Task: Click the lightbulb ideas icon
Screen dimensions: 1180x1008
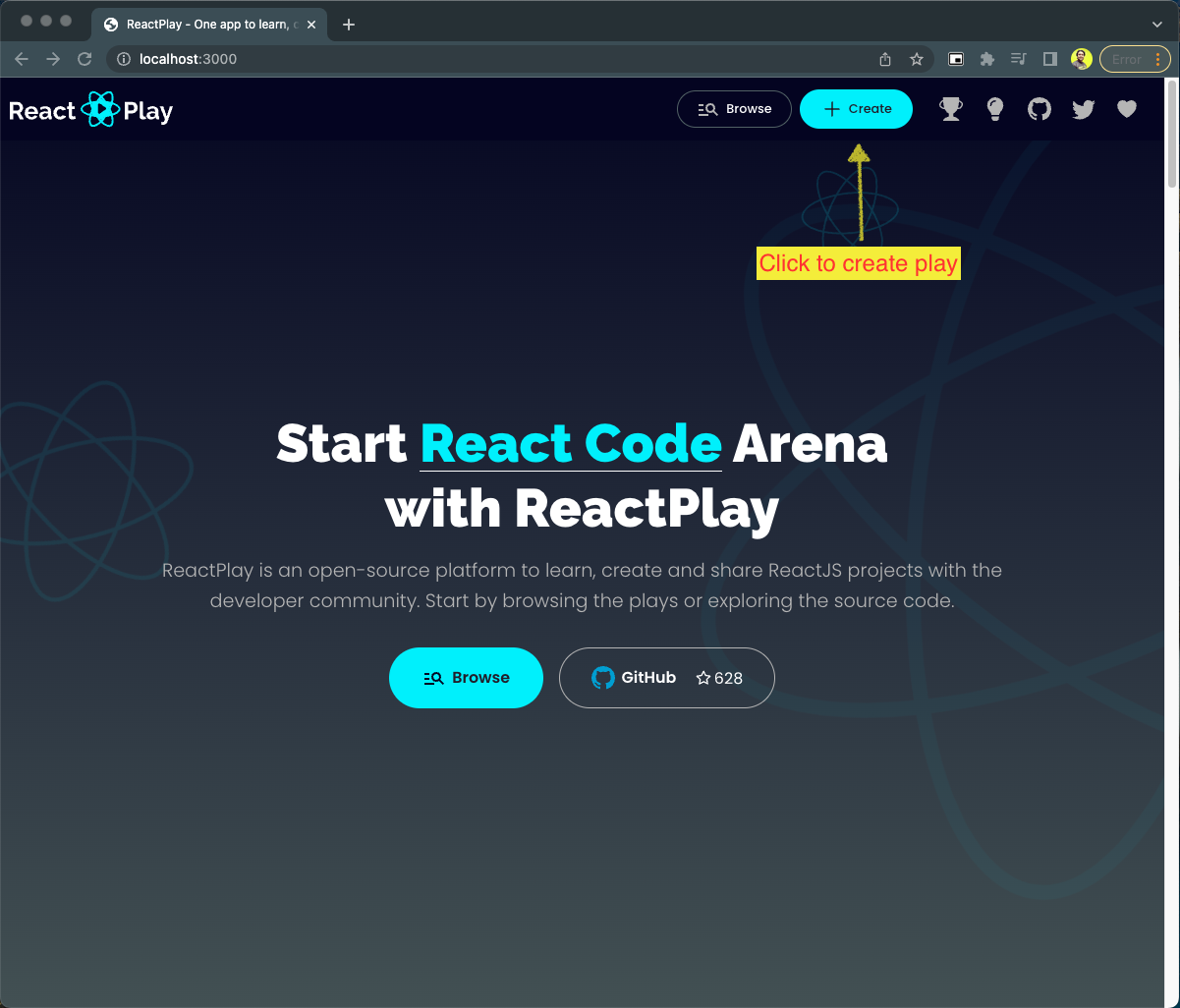Action: click(x=995, y=109)
